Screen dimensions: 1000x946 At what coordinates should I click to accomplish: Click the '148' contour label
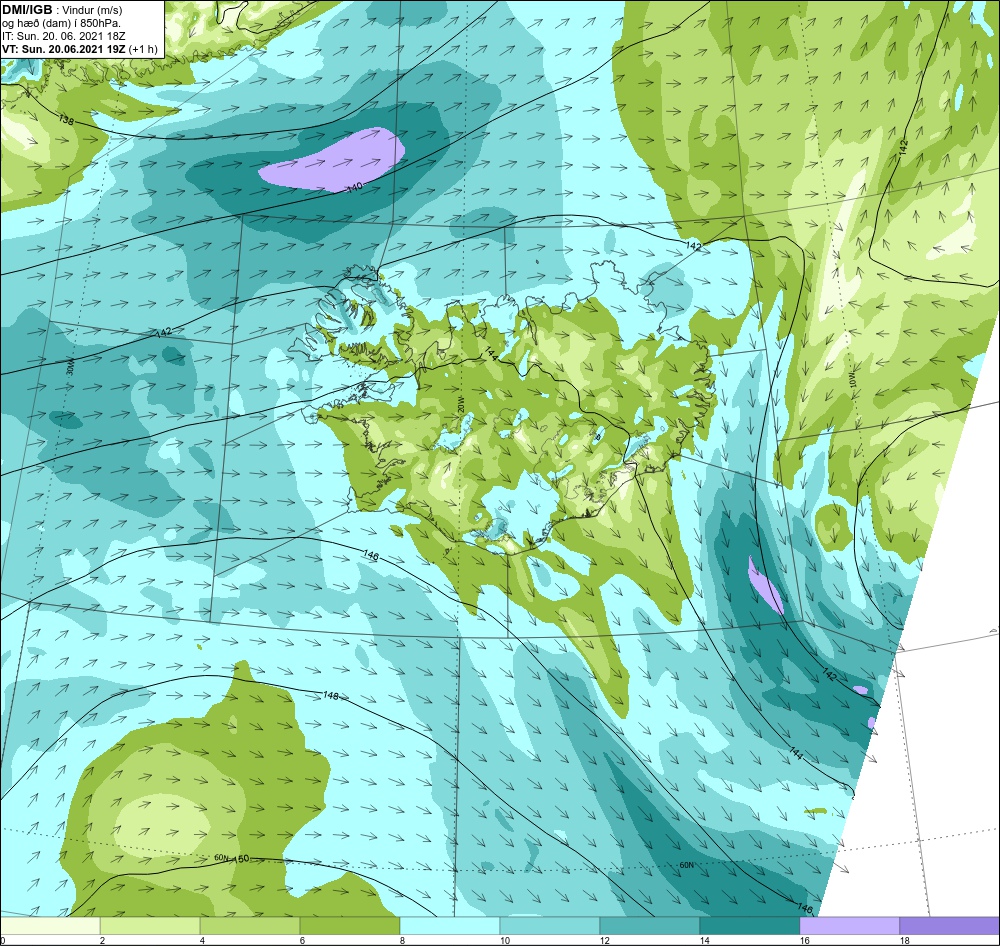[331, 695]
